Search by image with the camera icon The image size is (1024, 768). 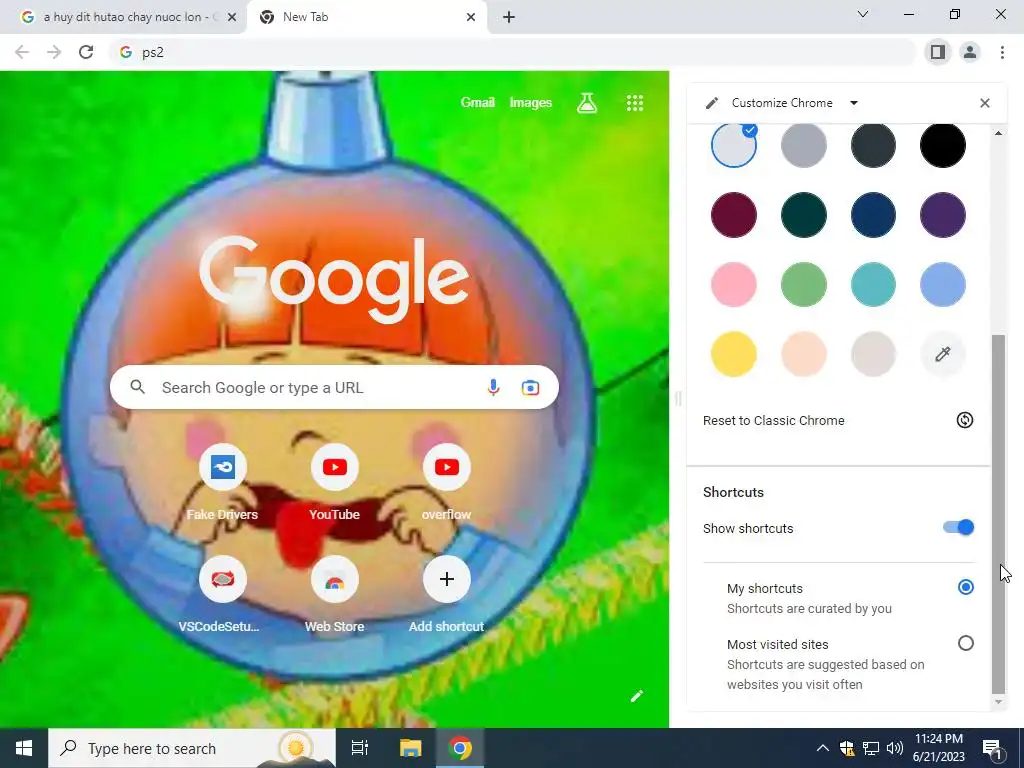coord(530,387)
